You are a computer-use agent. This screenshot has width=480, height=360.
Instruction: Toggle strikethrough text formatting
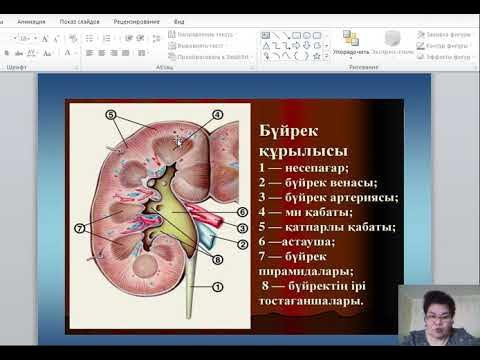pos(19,53)
